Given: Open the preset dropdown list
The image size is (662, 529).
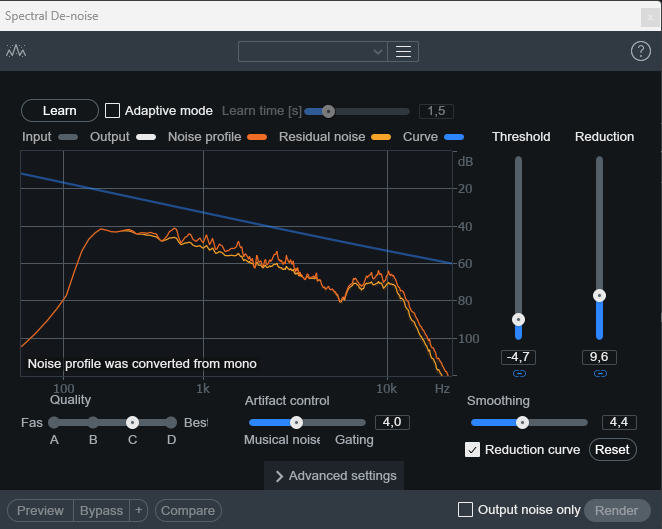Looking at the screenshot, I should [x=313, y=52].
